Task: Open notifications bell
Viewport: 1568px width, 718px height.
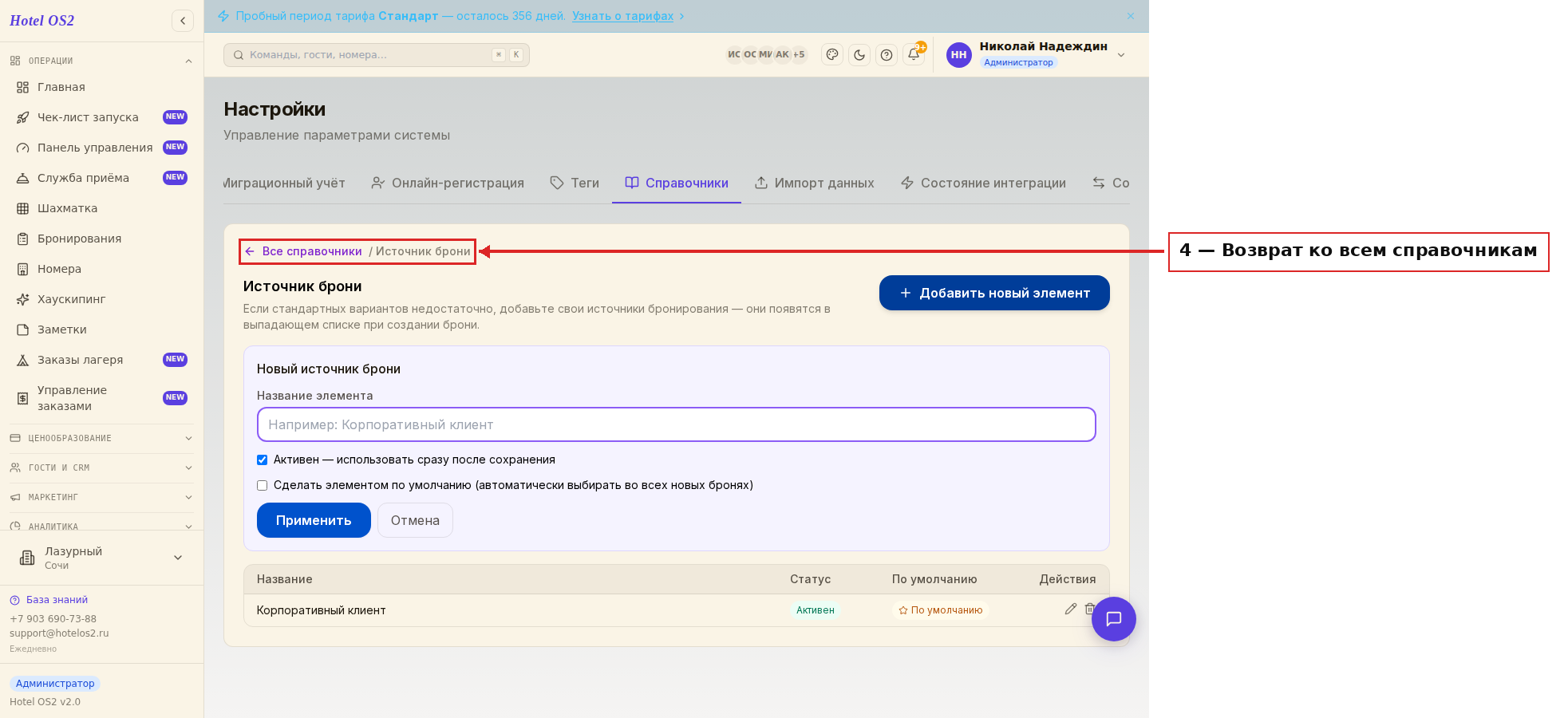Action: pyautogui.click(x=914, y=55)
